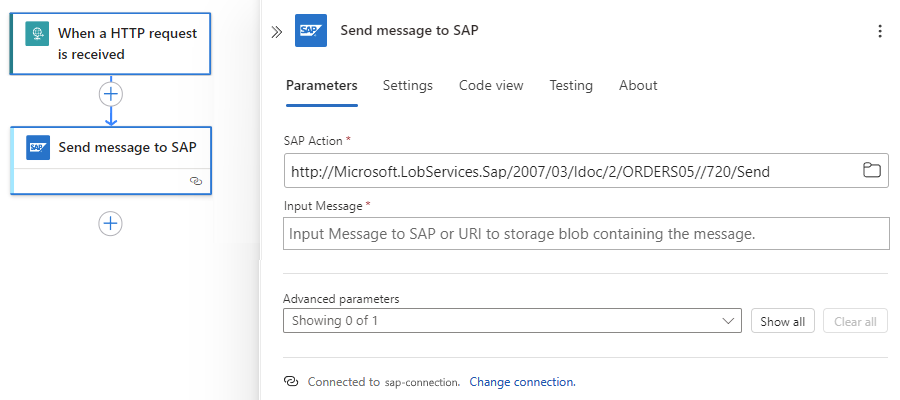
Task: Click the folder icon in SAP Action field
Action: 872,171
